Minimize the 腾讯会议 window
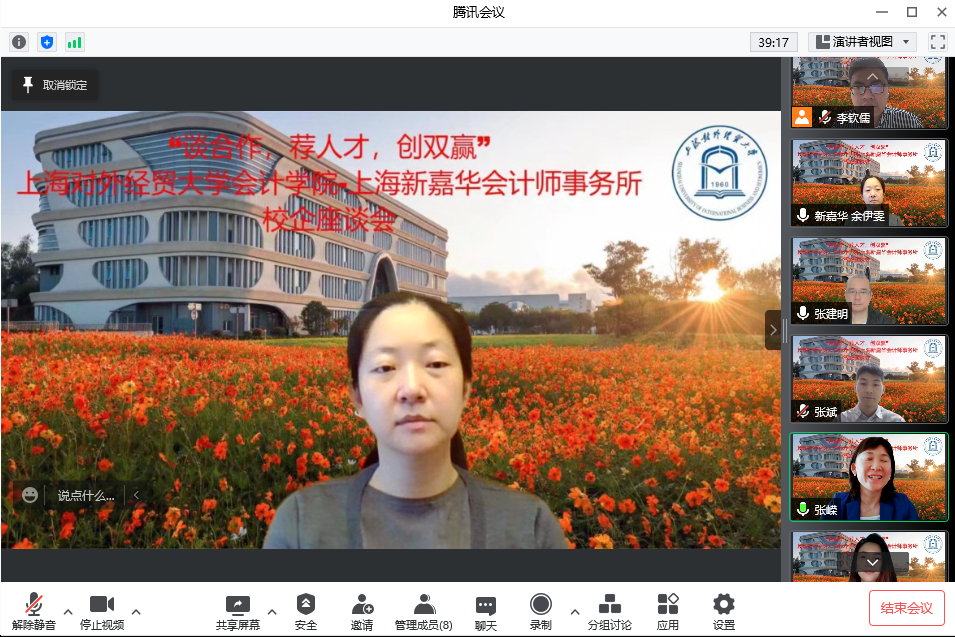955x637 pixels. [882, 12]
